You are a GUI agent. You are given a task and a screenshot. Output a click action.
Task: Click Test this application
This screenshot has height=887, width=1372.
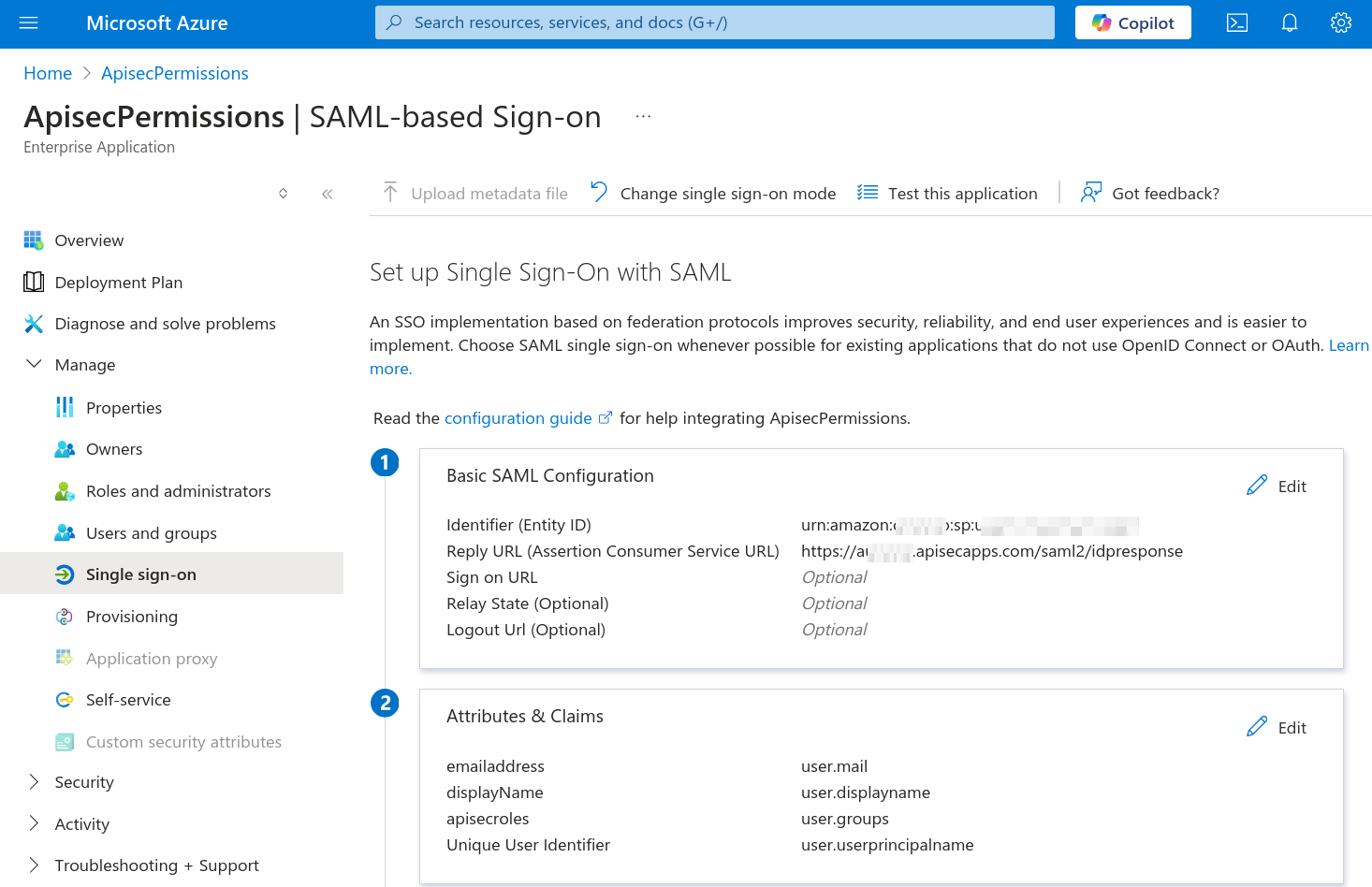[948, 193]
